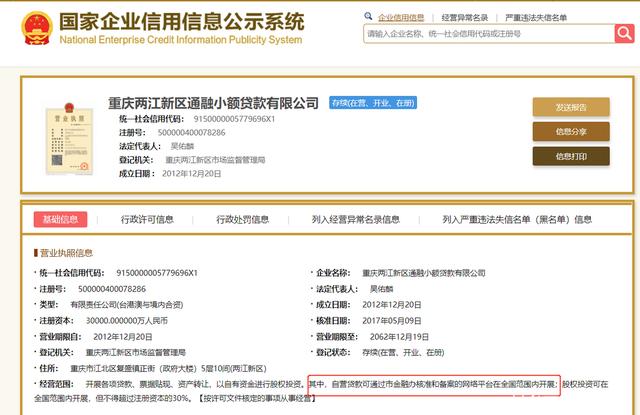Click the English subtitle National Enterprise Credit Information Publicity System
640x415 pixels.
pos(181,40)
